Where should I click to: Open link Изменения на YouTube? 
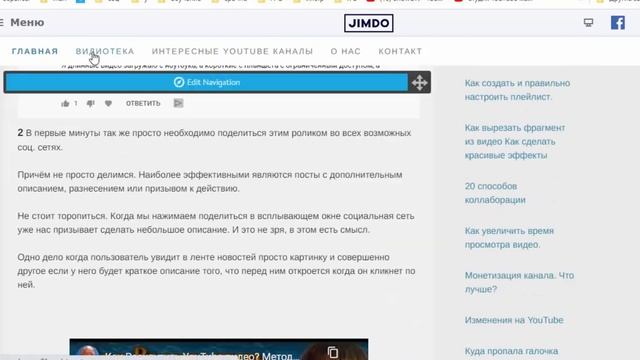(514, 320)
